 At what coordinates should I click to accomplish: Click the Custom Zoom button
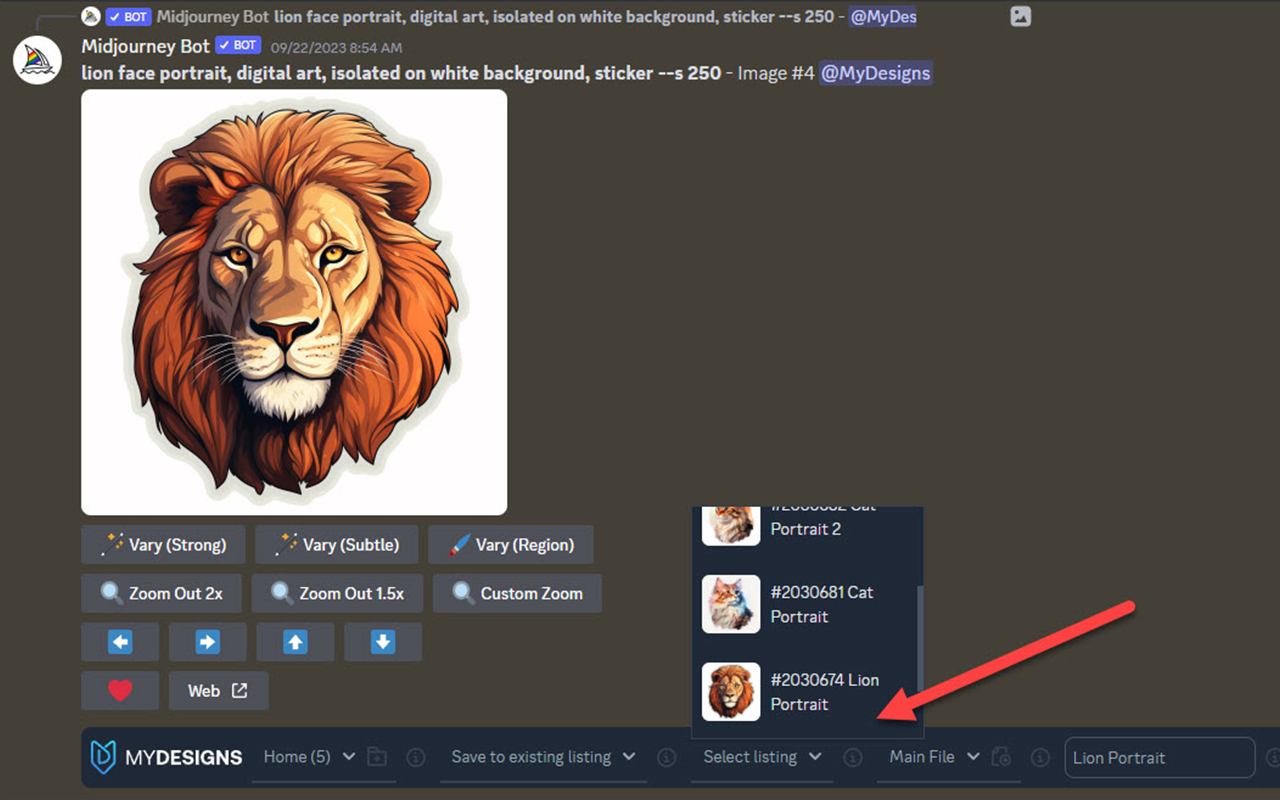coord(517,593)
